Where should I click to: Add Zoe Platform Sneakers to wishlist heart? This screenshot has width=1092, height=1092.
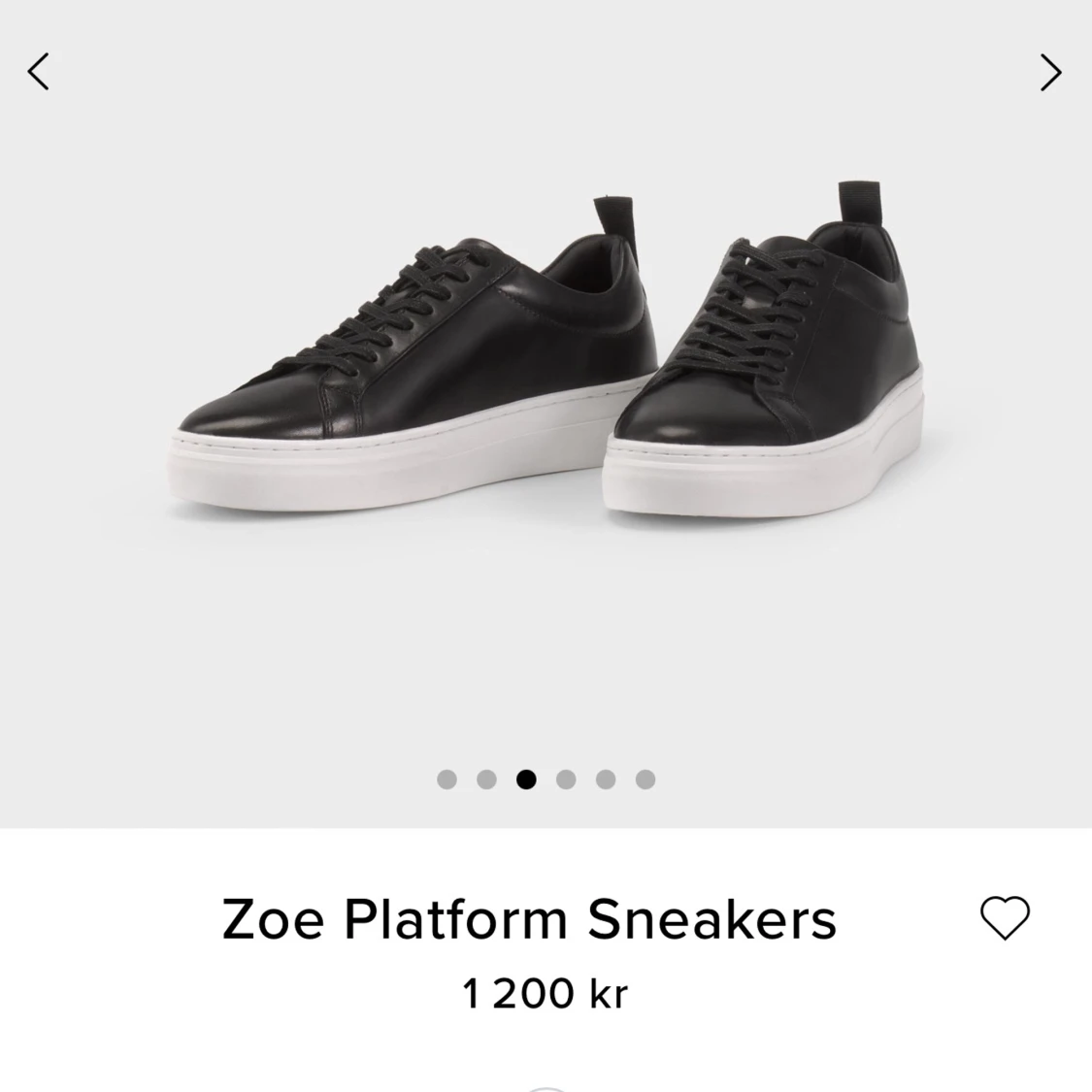tap(1005, 918)
